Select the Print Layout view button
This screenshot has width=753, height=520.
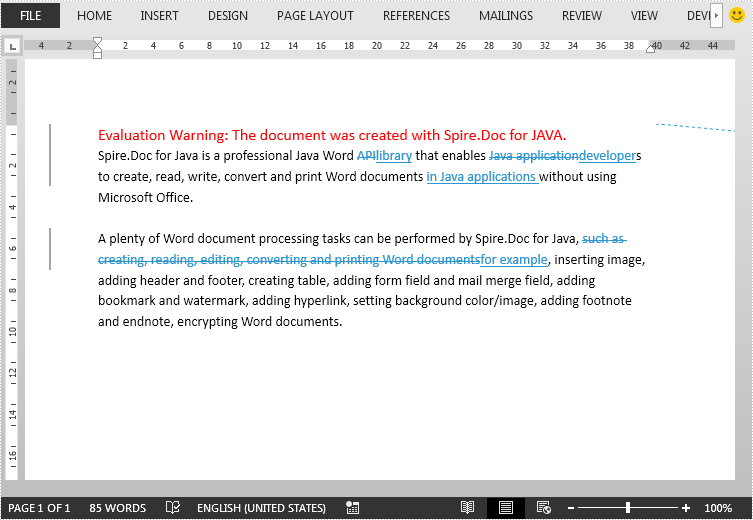[505, 508]
